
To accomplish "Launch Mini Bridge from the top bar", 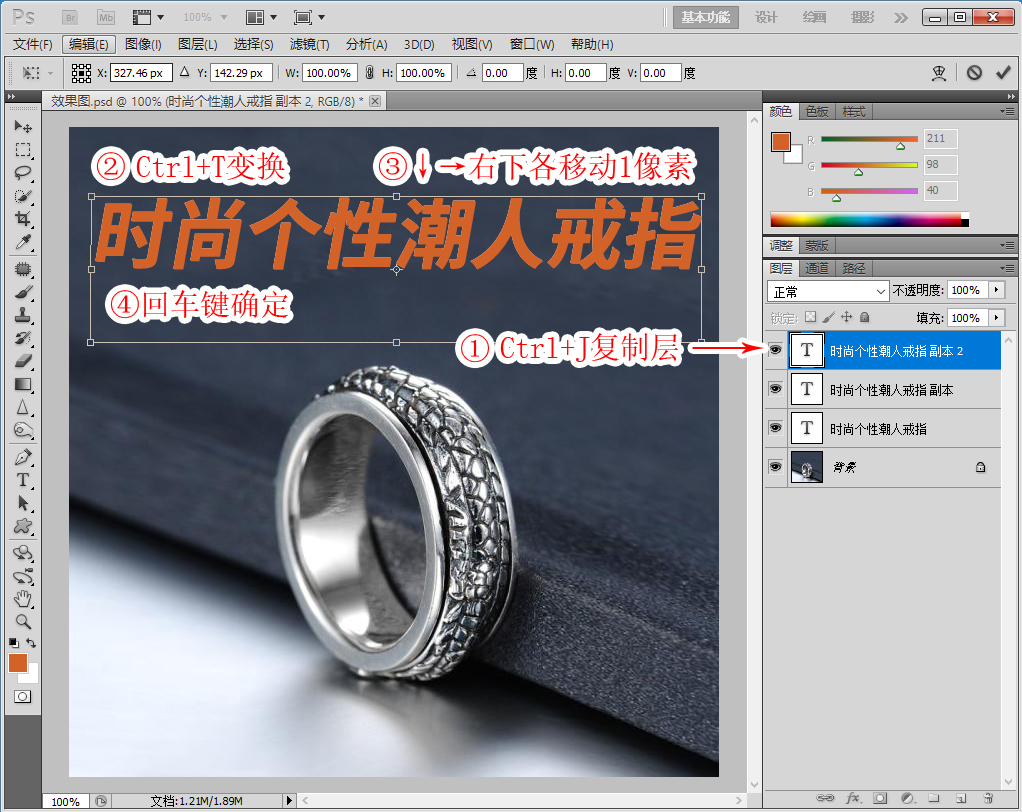I will (106, 18).
